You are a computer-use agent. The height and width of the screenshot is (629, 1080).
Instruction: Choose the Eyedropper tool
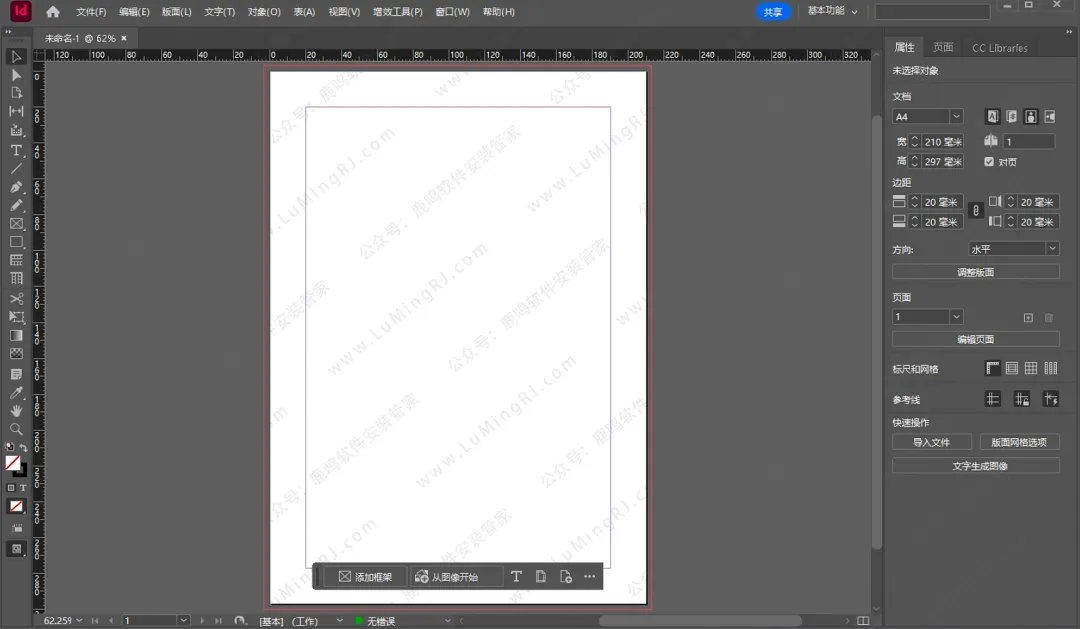pyautogui.click(x=16, y=392)
